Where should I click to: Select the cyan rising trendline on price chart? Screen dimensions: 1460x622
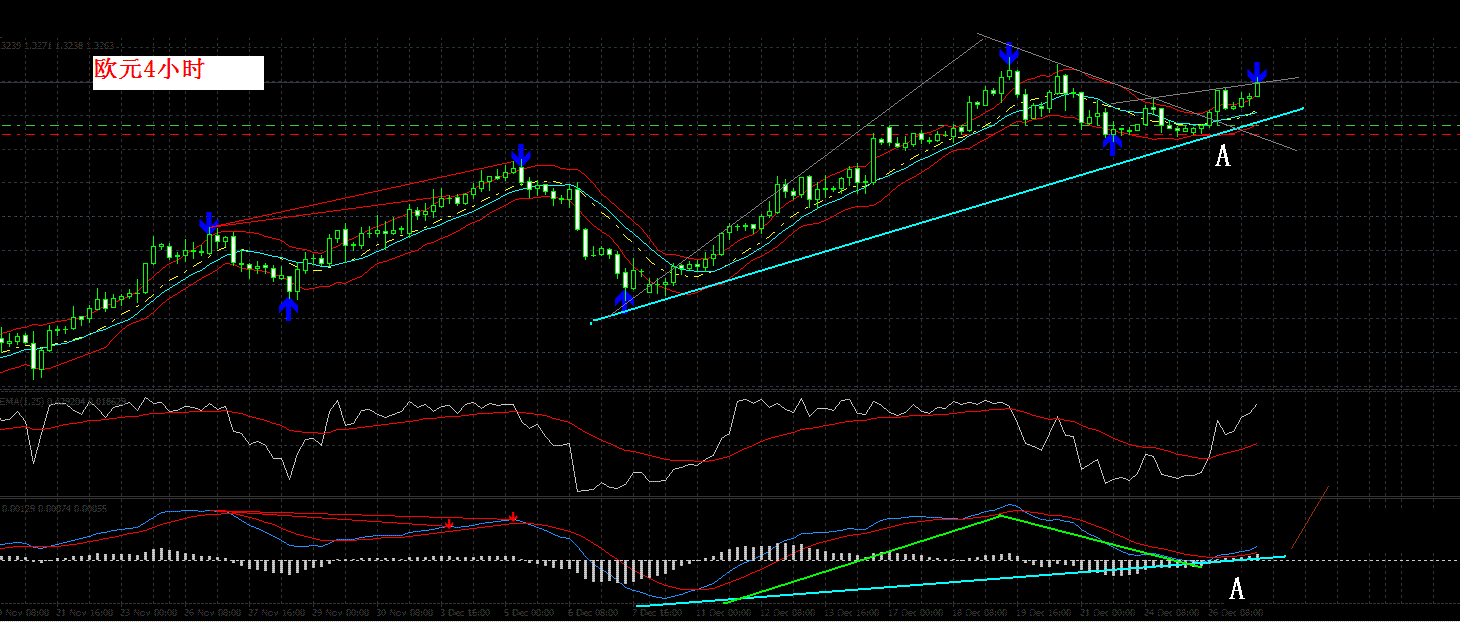[x=947, y=215]
